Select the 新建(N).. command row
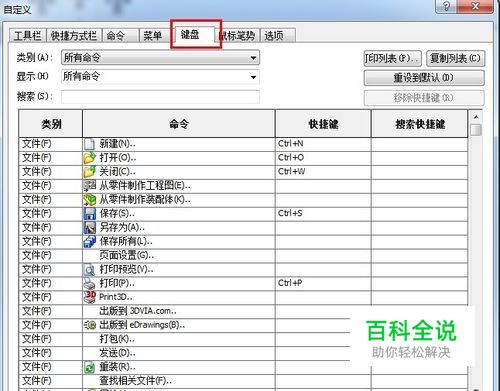 point(243,144)
